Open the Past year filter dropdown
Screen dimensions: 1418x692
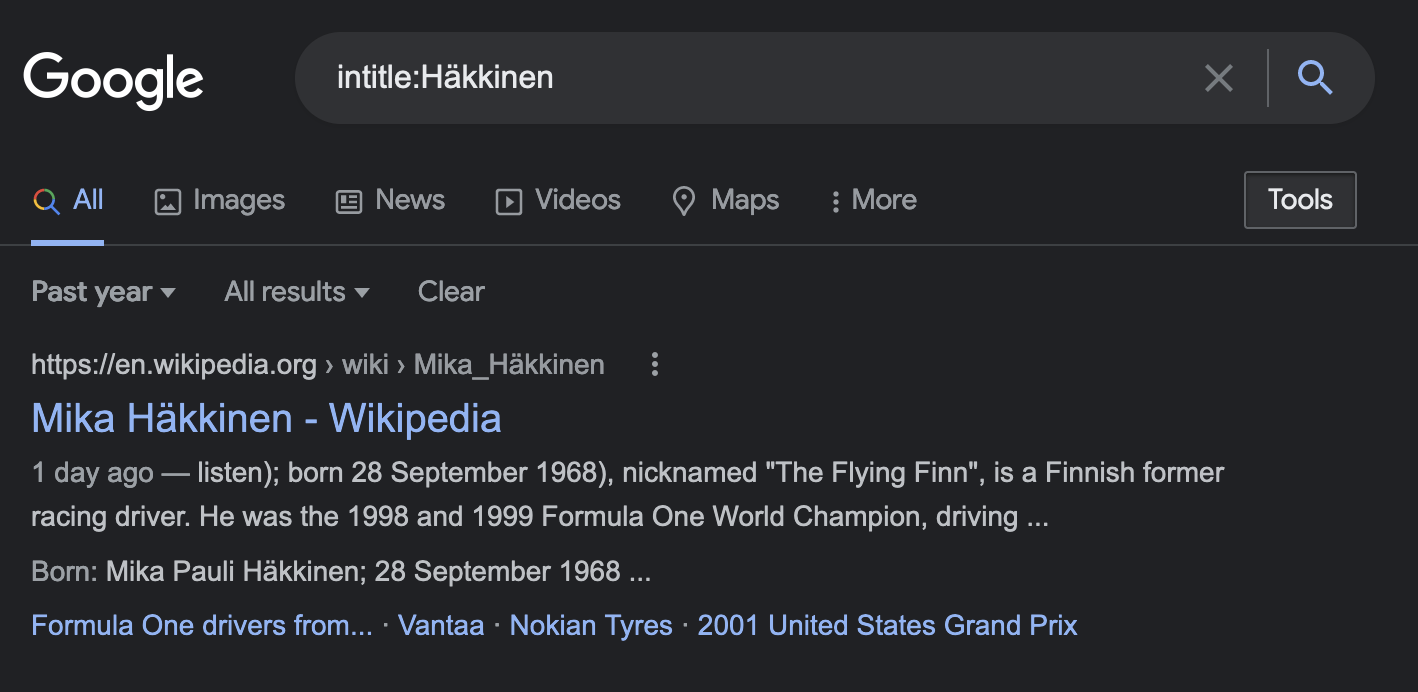click(x=103, y=291)
